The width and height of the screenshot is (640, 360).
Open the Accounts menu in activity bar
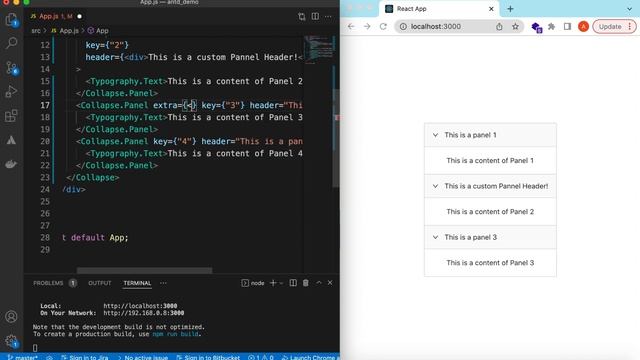point(11,316)
